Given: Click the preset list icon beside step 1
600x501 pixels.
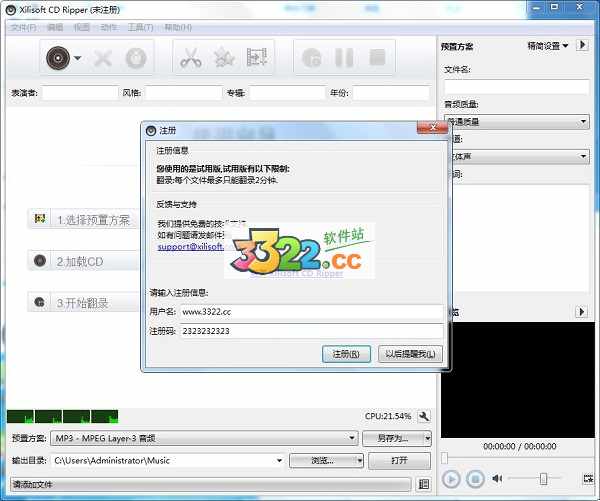Looking at the screenshot, I should [x=40, y=219].
